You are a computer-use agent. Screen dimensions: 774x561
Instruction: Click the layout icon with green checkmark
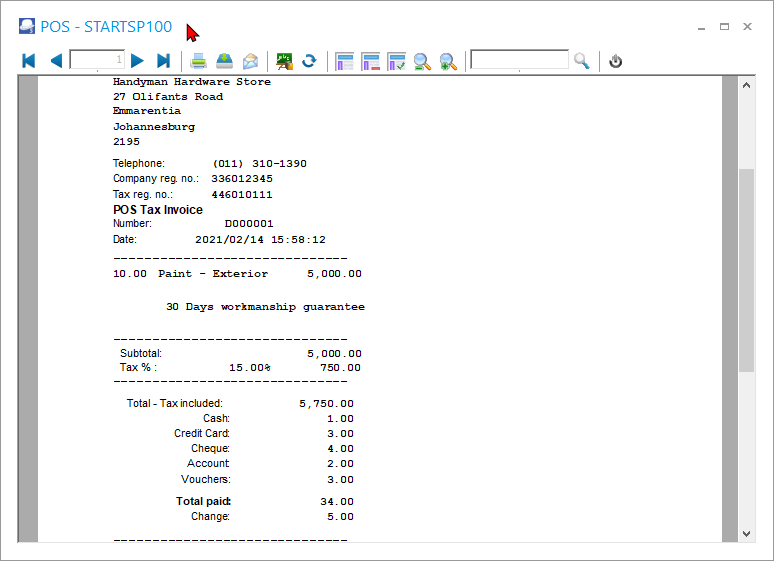[396, 61]
